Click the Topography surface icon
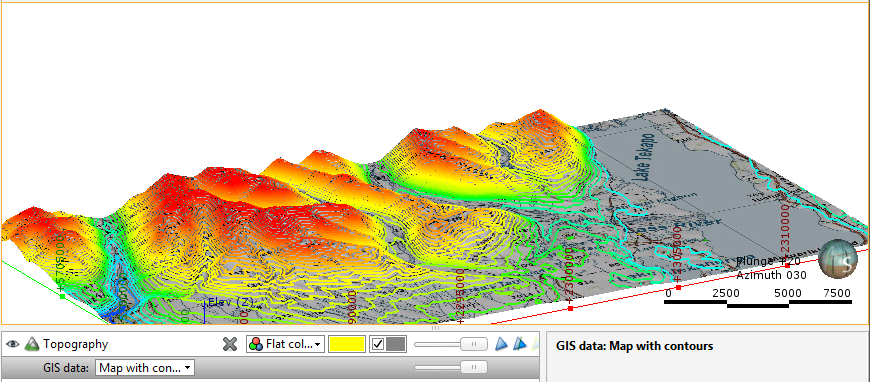 [32, 344]
